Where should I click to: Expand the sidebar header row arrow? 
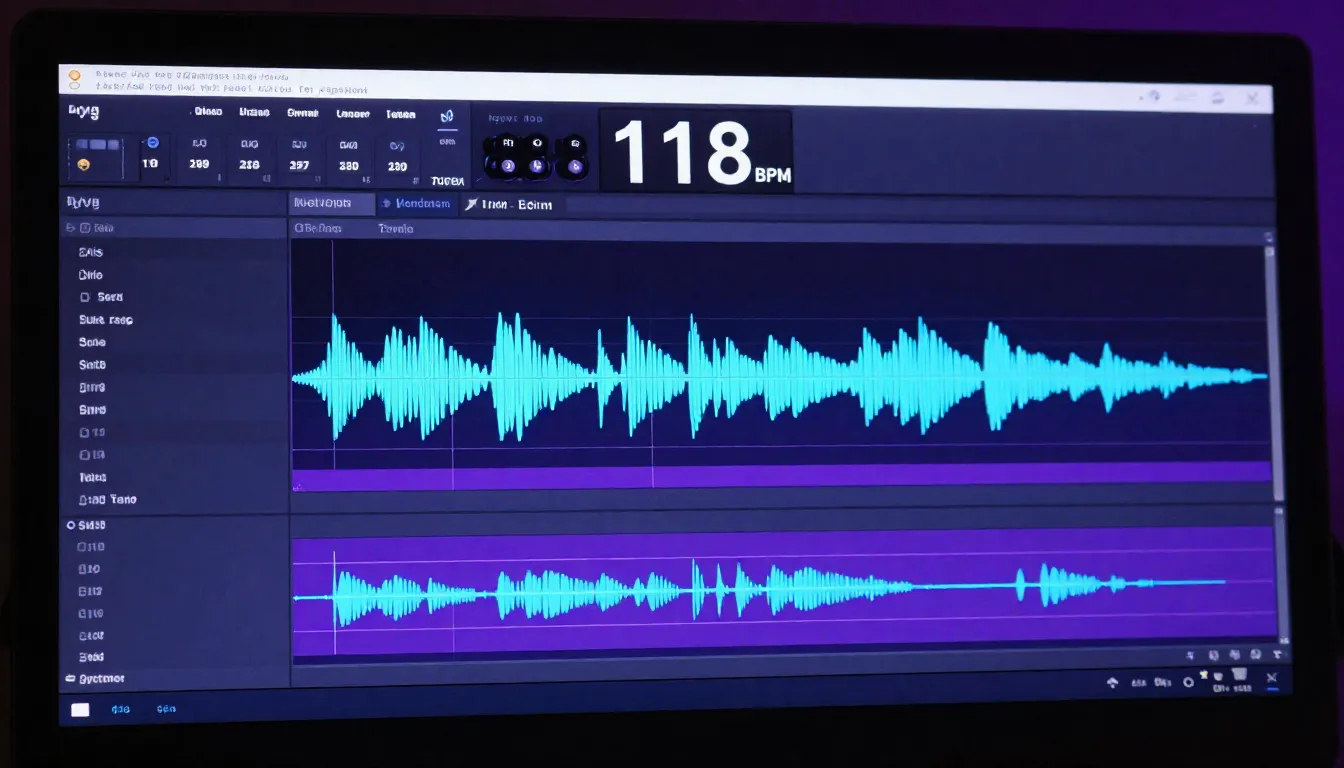[x=70, y=228]
